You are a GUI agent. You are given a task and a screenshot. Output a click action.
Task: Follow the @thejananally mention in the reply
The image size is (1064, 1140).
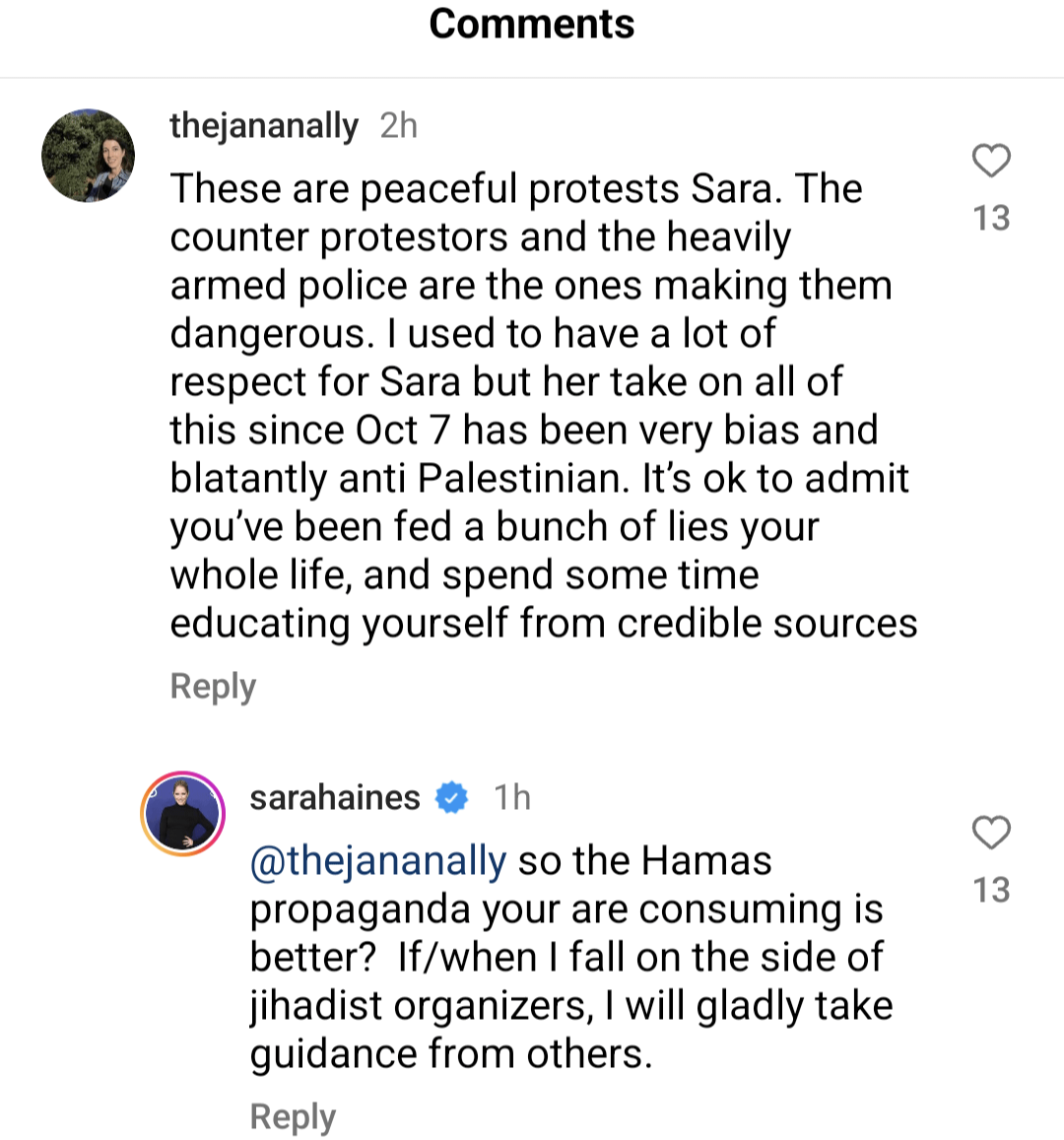click(x=378, y=861)
